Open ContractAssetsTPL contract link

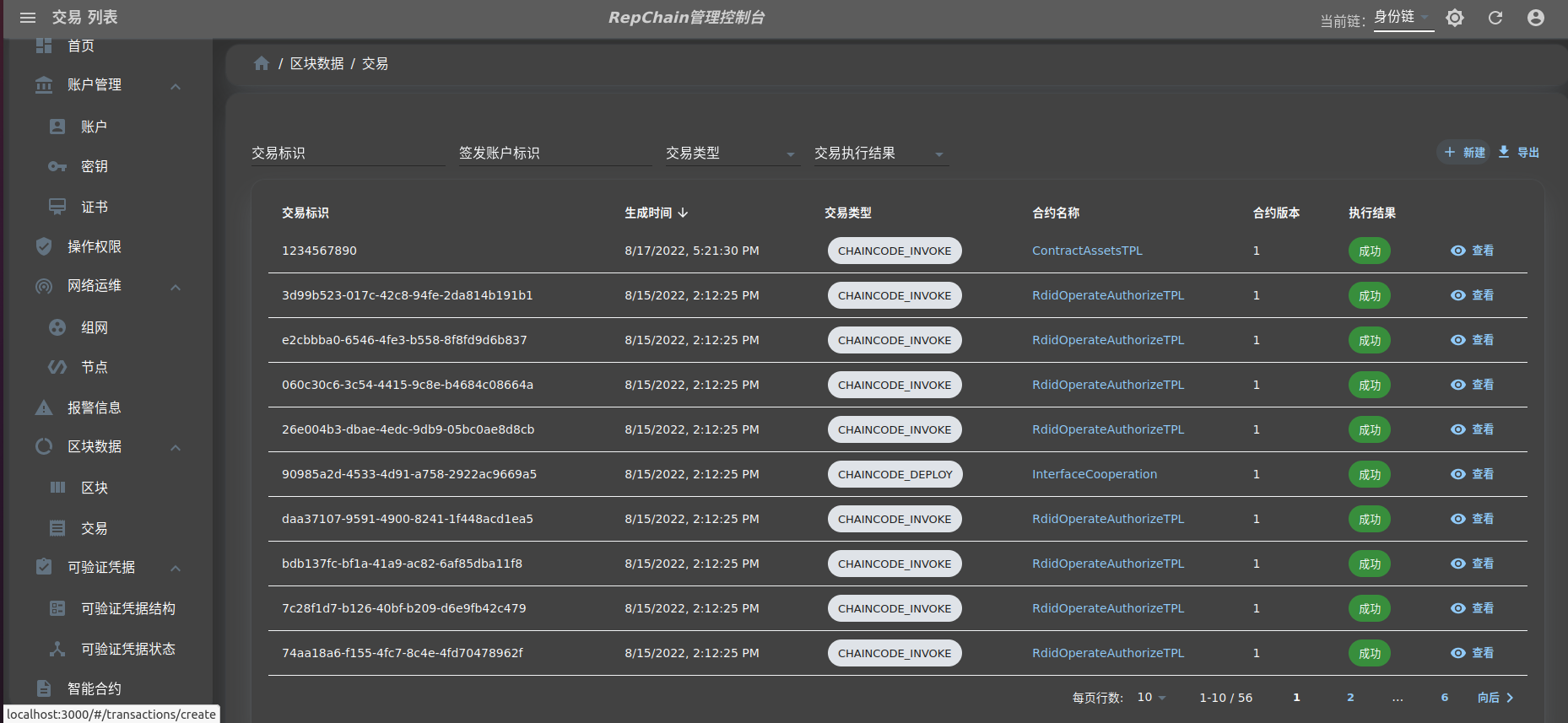coord(1087,251)
